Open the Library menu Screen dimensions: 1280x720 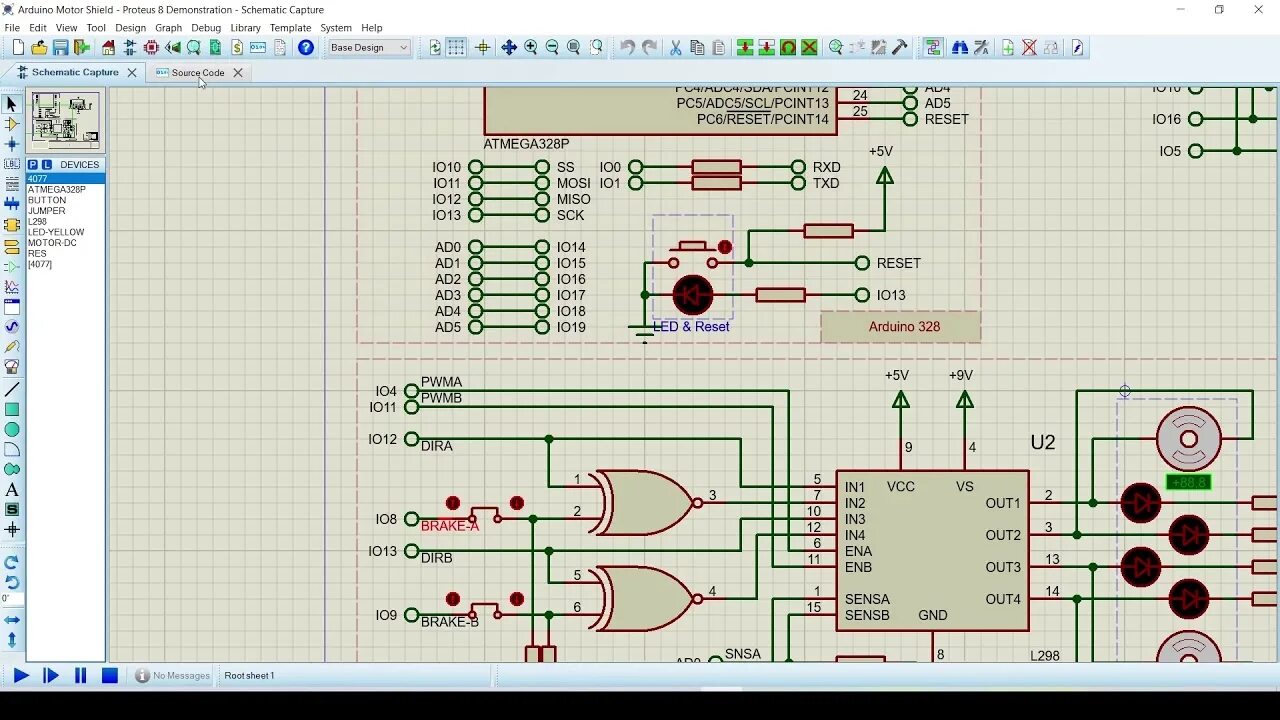click(x=245, y=28)
